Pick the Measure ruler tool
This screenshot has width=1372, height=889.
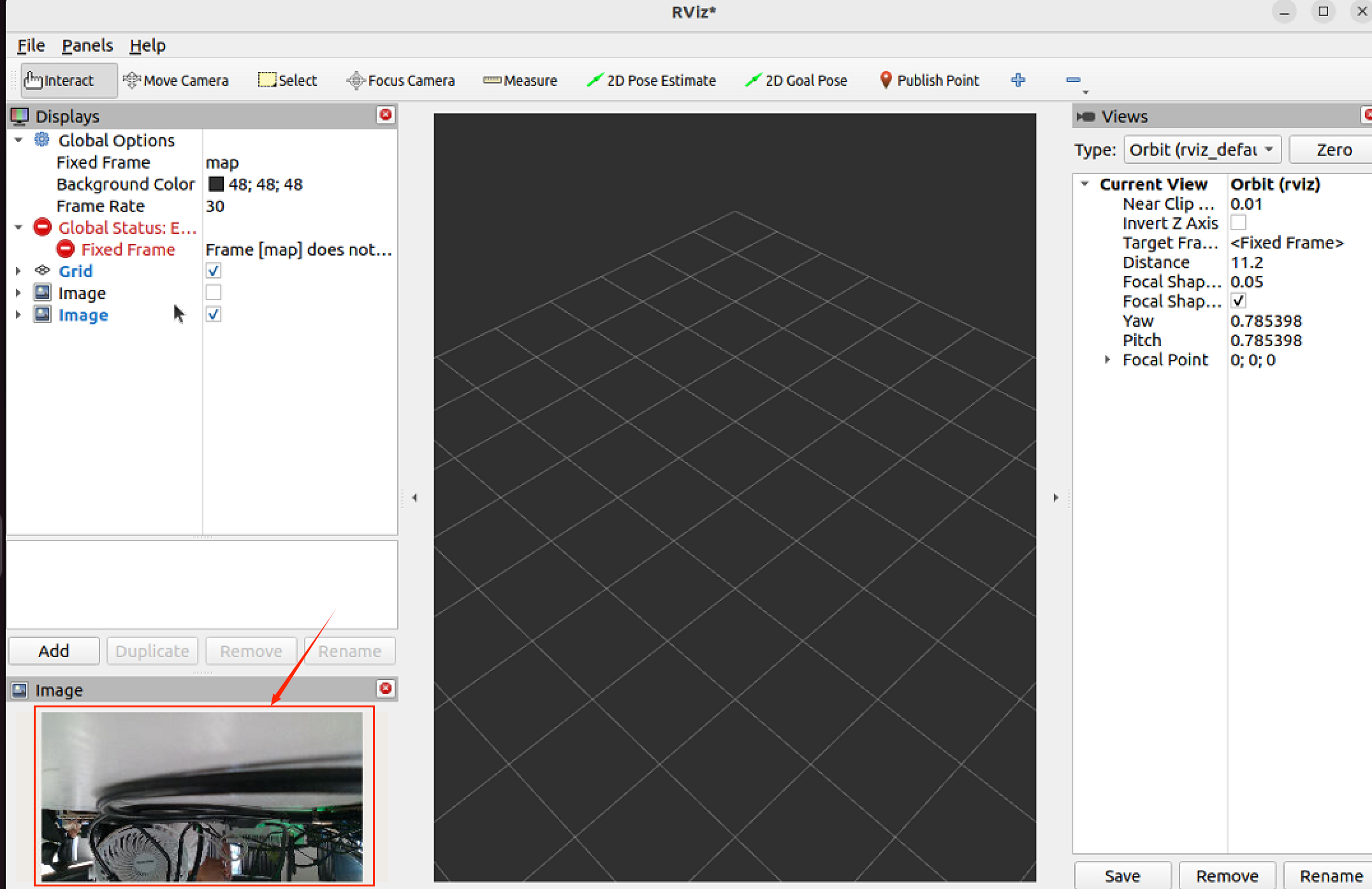click(x=520, y=80)
